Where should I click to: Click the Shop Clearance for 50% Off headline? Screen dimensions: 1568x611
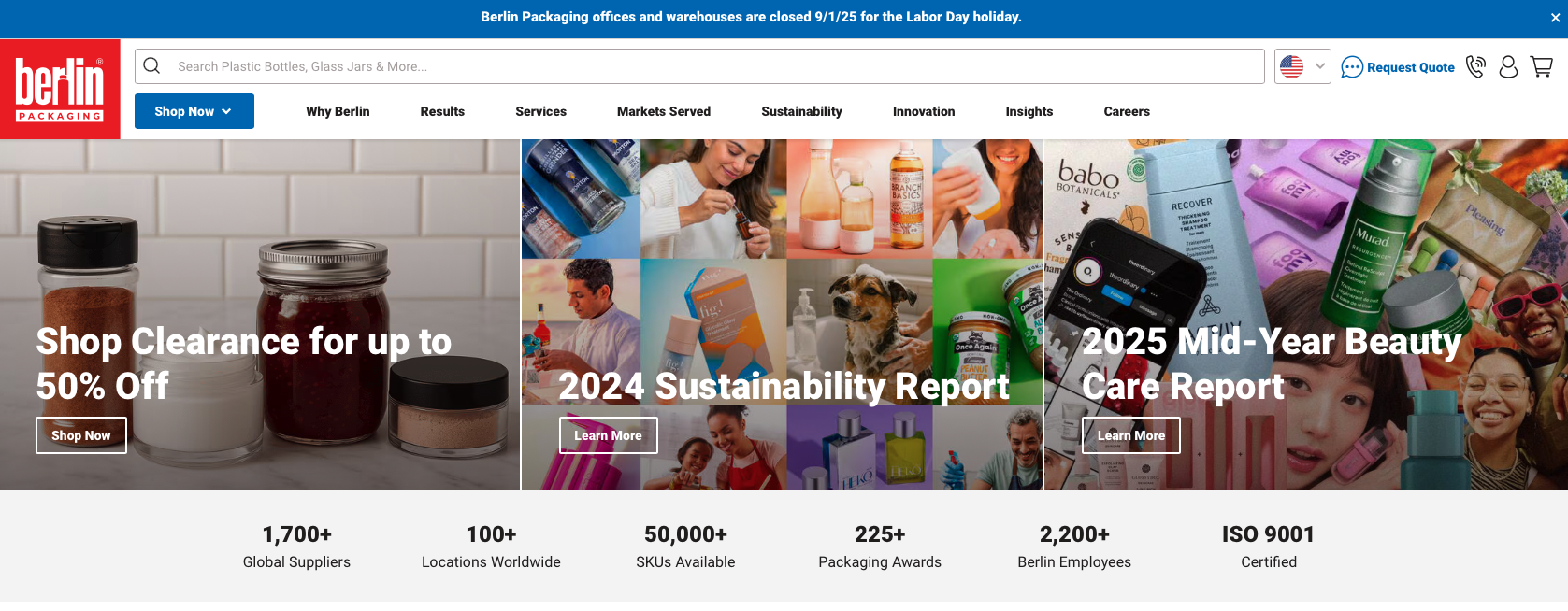tap(244, 363)
